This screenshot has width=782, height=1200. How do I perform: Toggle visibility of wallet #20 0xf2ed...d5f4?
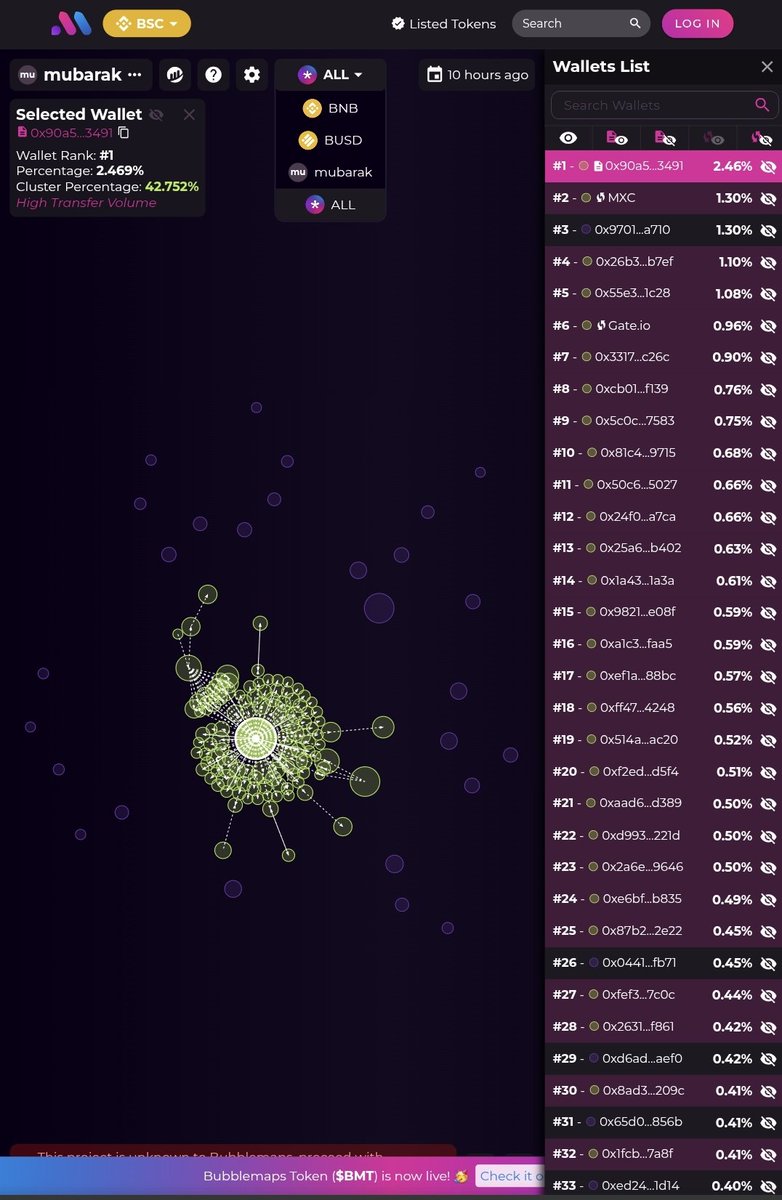[x=768, y=771]
